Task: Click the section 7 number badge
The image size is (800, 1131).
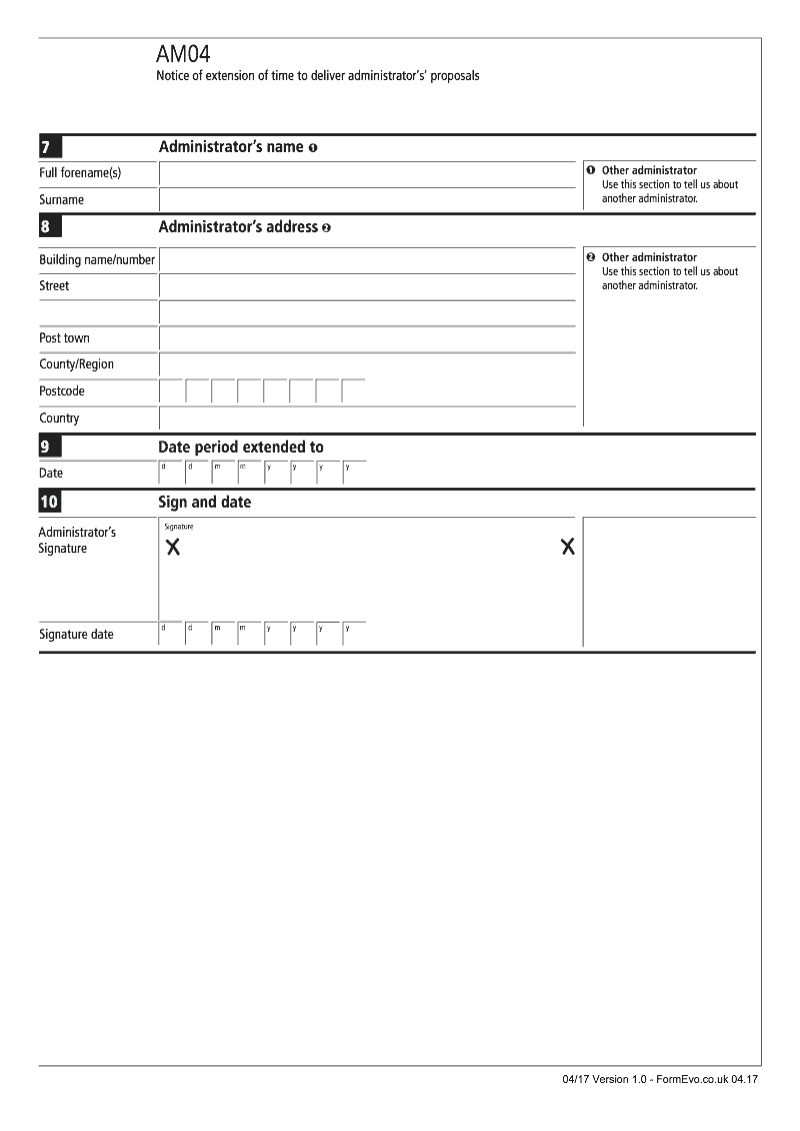Action: click(x=50, y=148)
